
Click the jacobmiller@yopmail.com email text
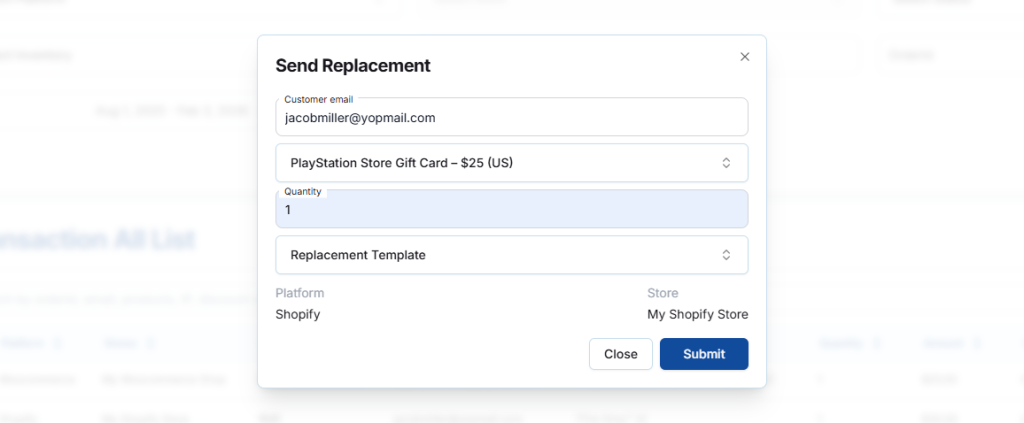click(360, 118)
